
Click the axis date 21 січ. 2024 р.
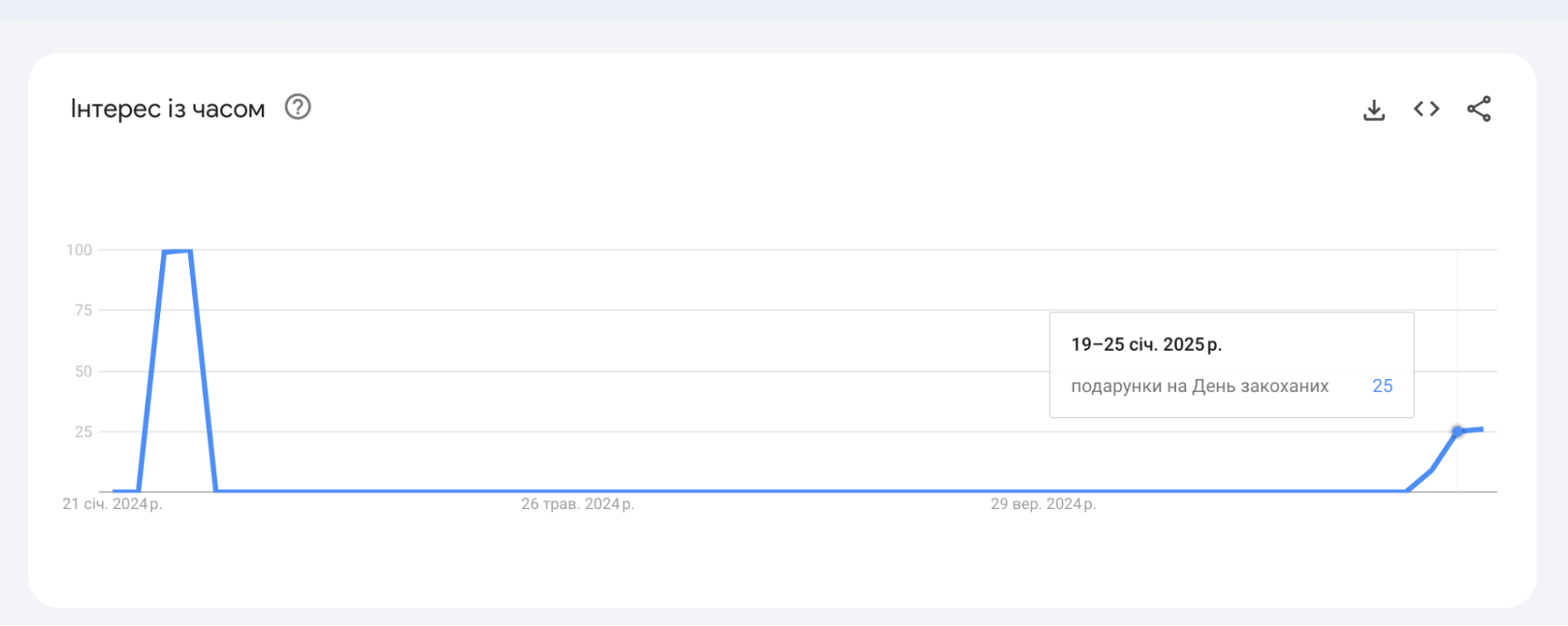112,504
